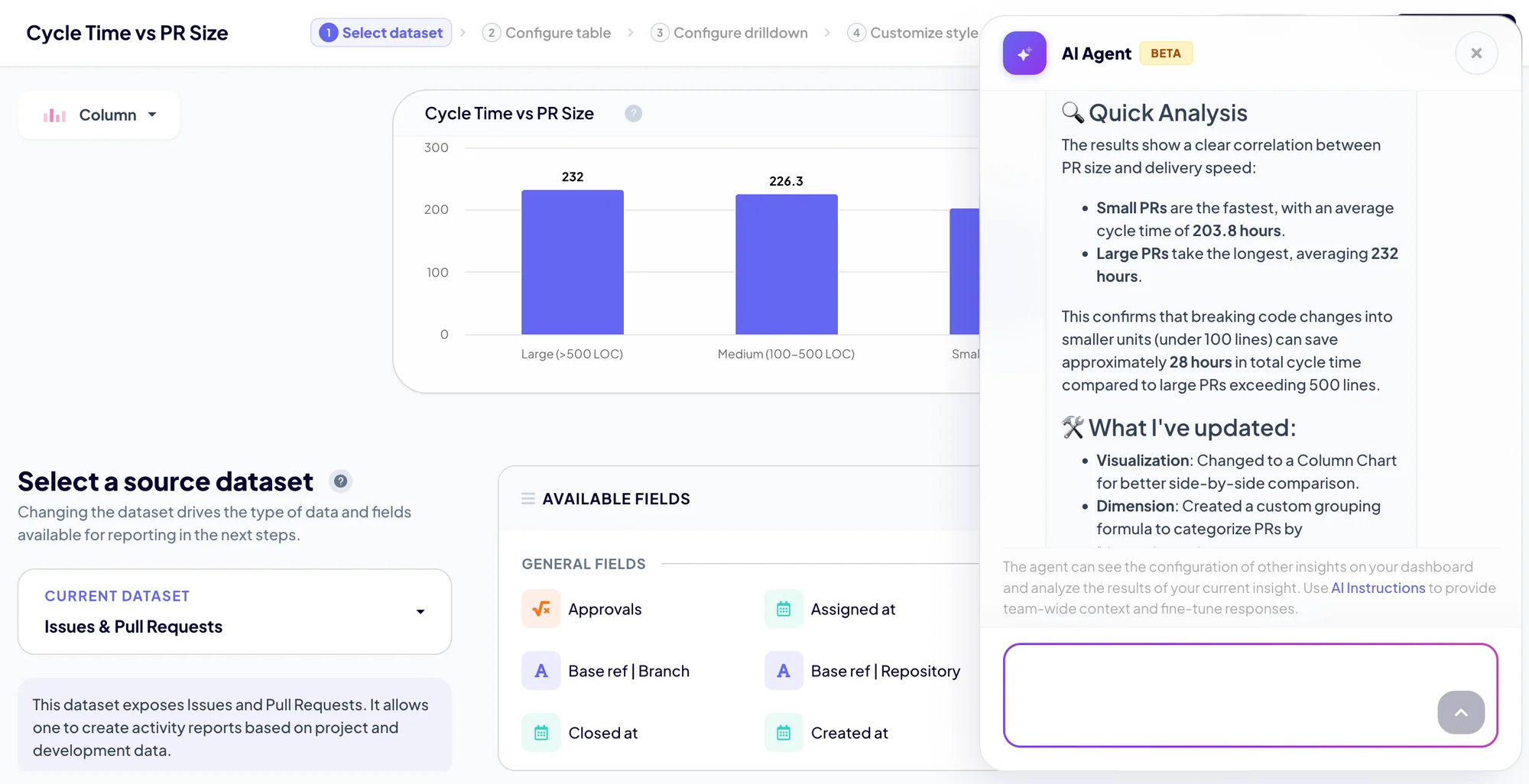This screenshot has height=784, width=1529.
Task: Click the AI Agent sparkle icon
Action: (1024, 53)
